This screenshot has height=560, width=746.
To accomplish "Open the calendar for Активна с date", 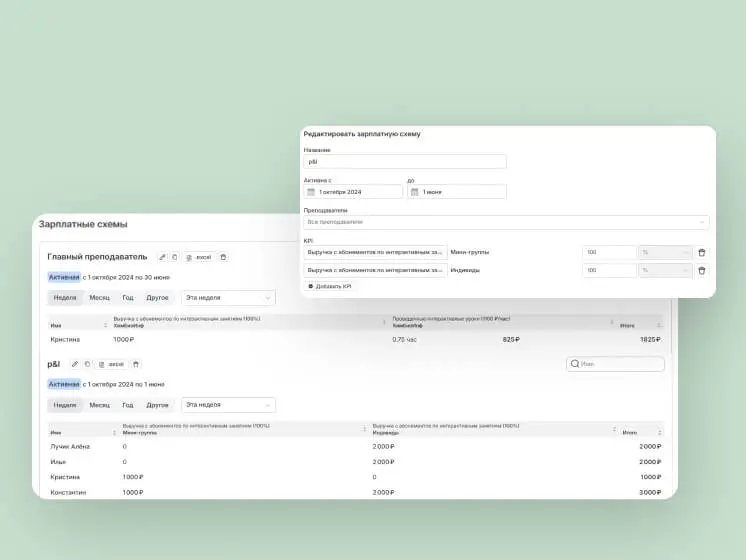I will click(x=311, y=191).
